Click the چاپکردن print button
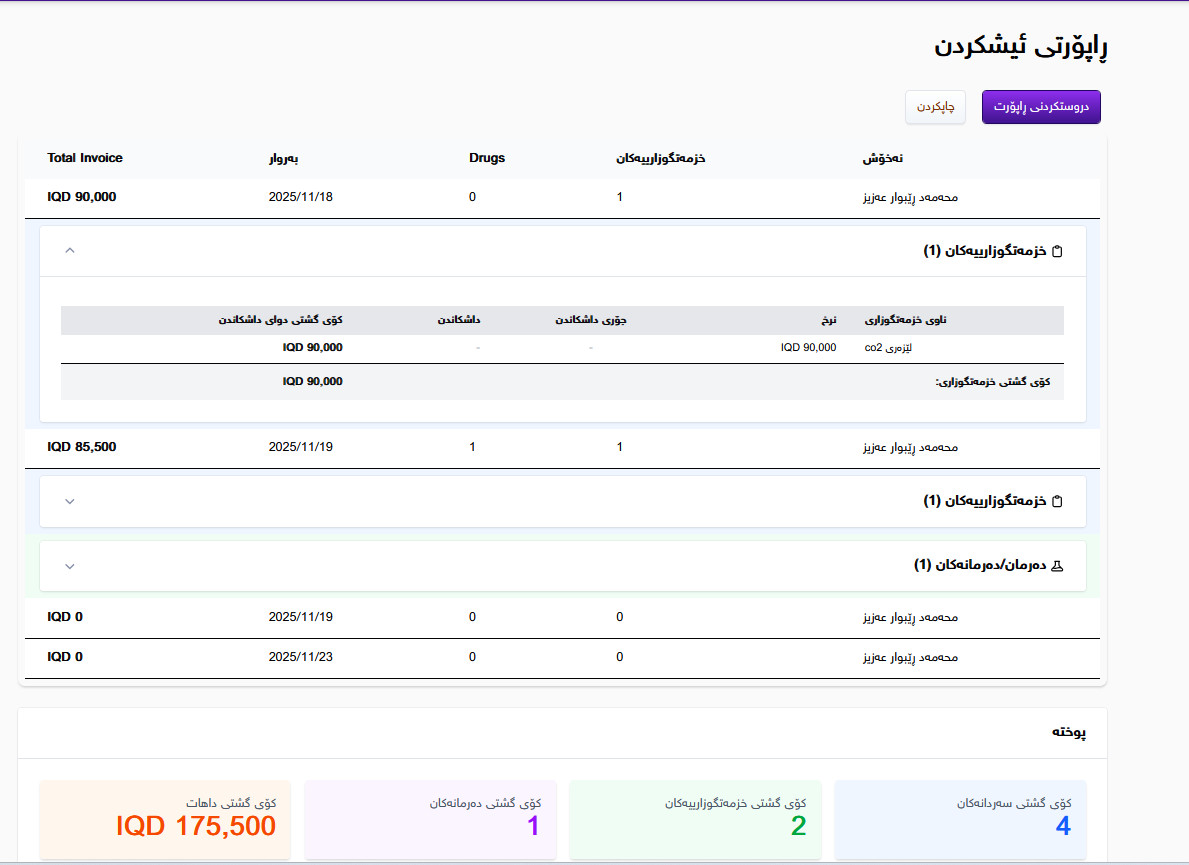The width and height of the screenshot is (1189, 865). click(x=935, y=107)
